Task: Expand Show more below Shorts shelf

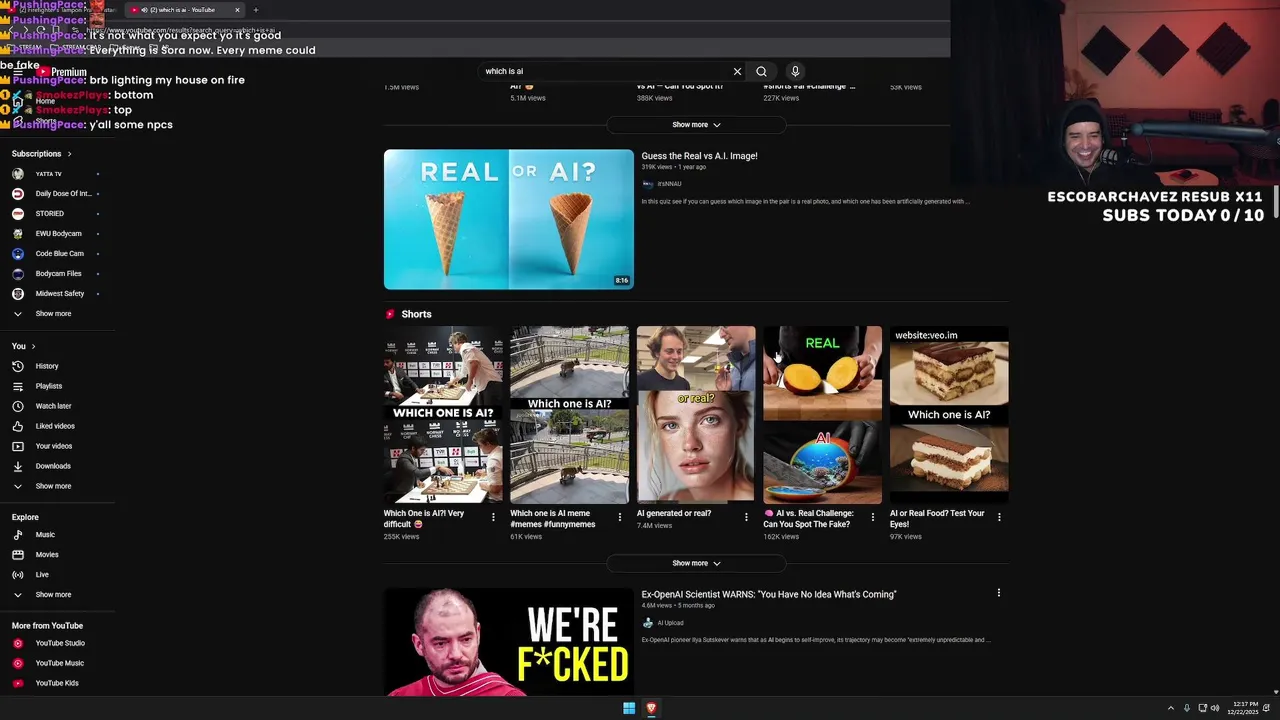Action: pos(696,563)
